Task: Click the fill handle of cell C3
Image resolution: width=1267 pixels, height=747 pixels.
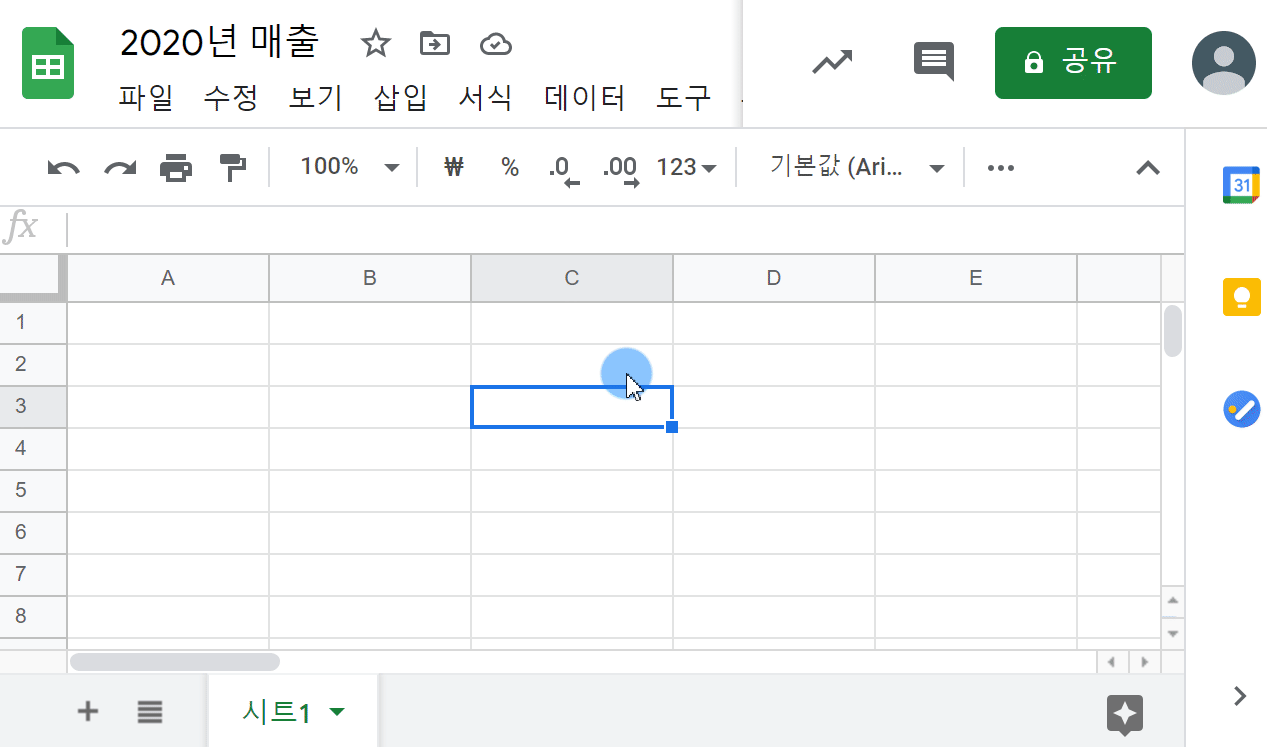Action: (x=672, y=427)
